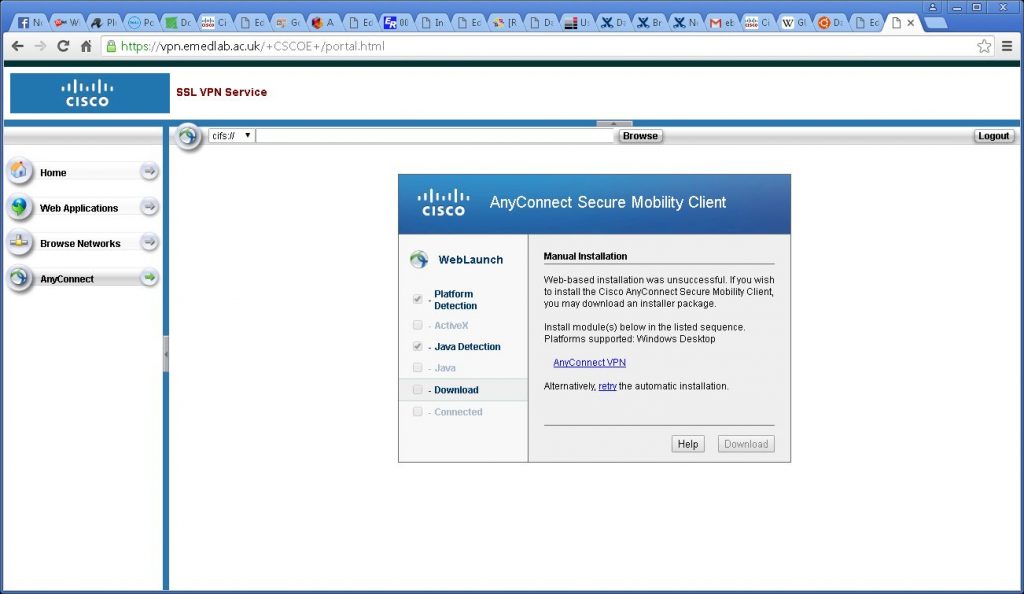The height and width of the screenshot is (594, 1024).
Task: Collapse the top toolbar with arrow handle
Action: 614,123
